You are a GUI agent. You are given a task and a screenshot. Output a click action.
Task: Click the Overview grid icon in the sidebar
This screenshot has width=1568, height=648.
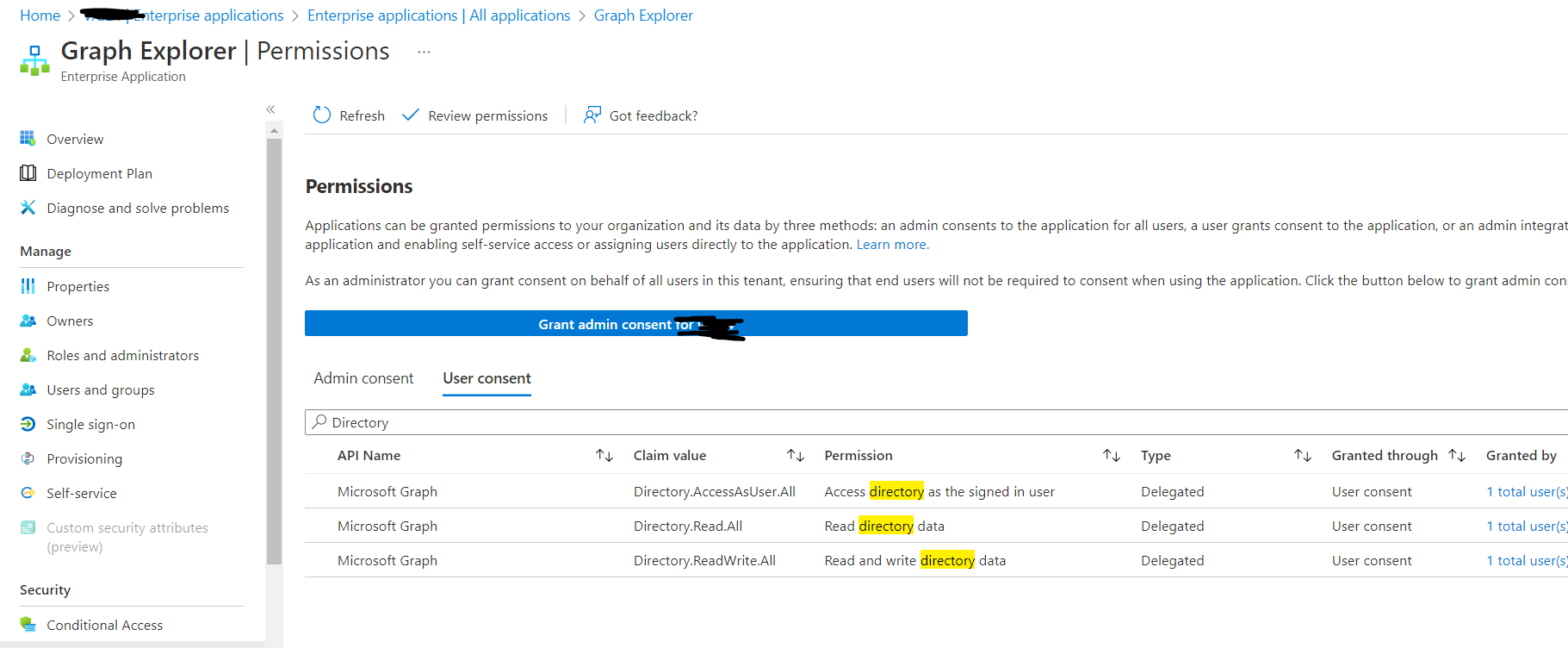point(28,139)
